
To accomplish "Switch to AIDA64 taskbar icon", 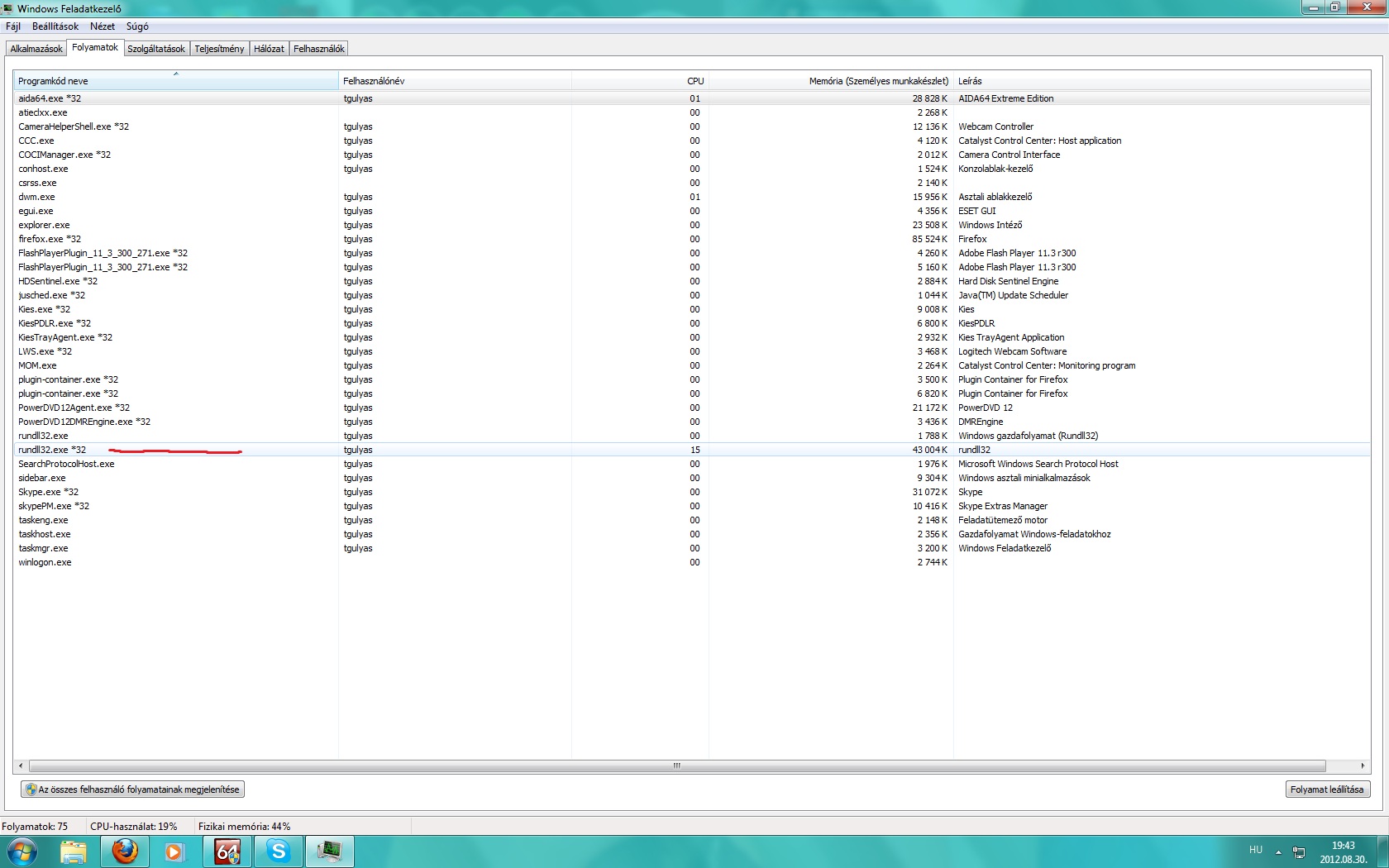I will point(227,851).
